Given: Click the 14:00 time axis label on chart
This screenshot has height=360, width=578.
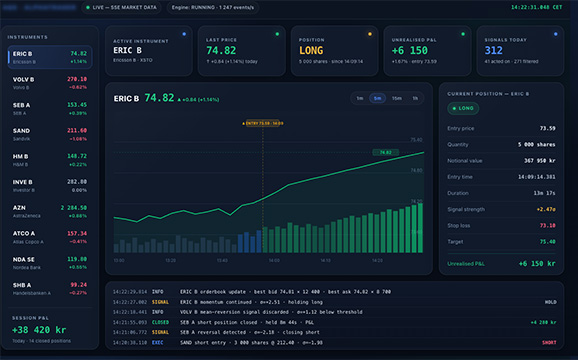Looking at the screenshot, I should coord(274,261).
